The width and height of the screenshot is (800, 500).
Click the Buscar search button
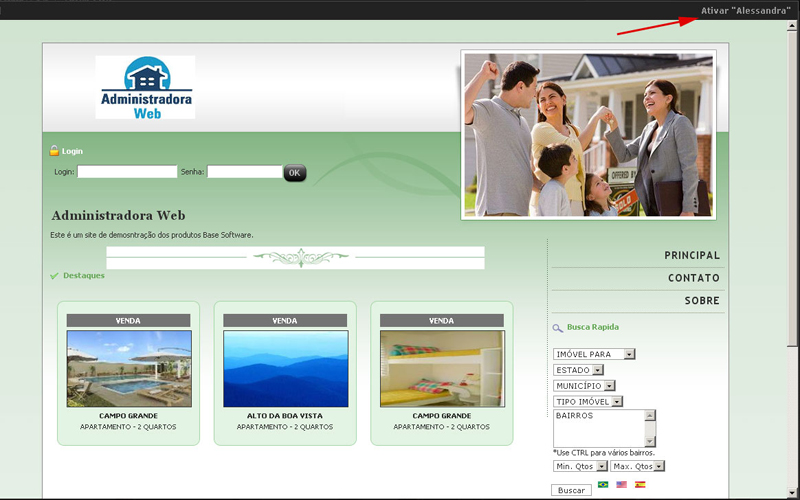click(x=571, y=490)
